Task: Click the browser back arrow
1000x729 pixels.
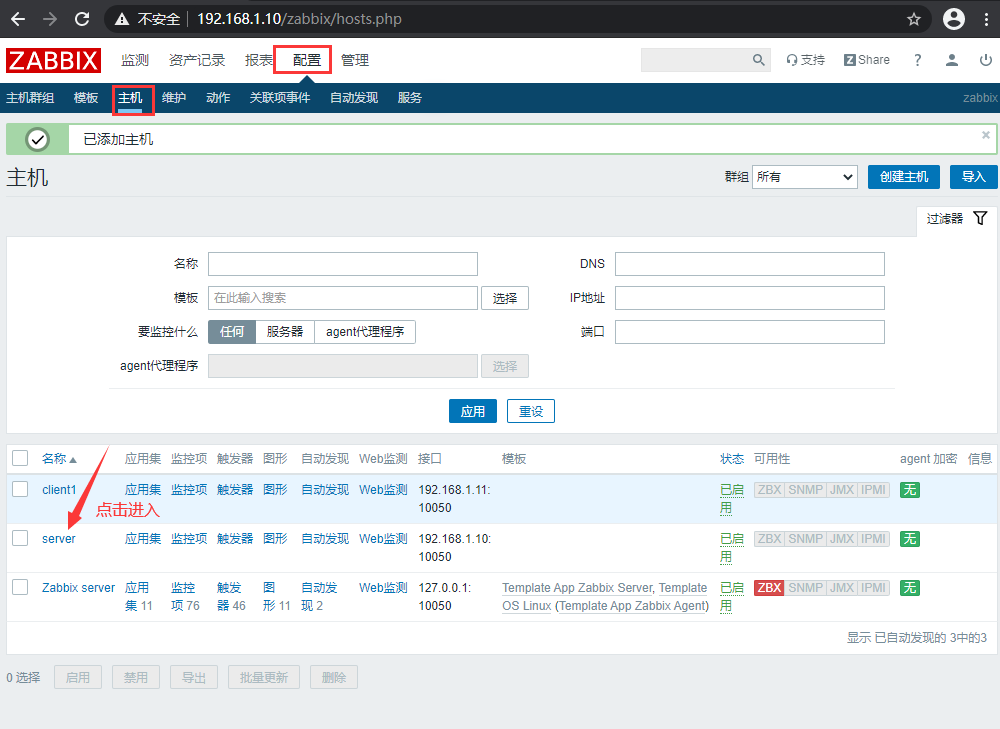Action: [x=18, y=19]
